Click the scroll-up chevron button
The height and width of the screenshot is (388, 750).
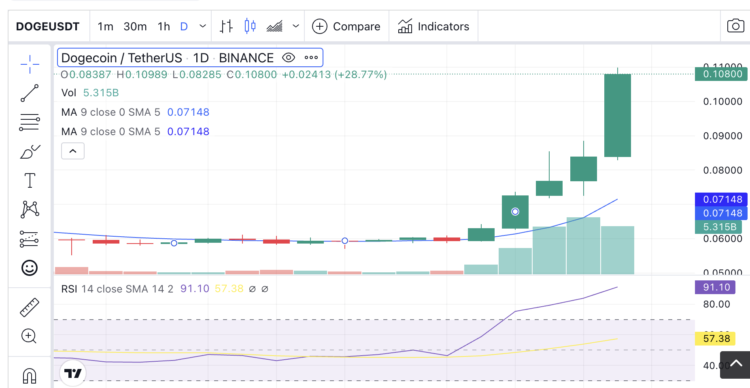click(x=735, y=365)
